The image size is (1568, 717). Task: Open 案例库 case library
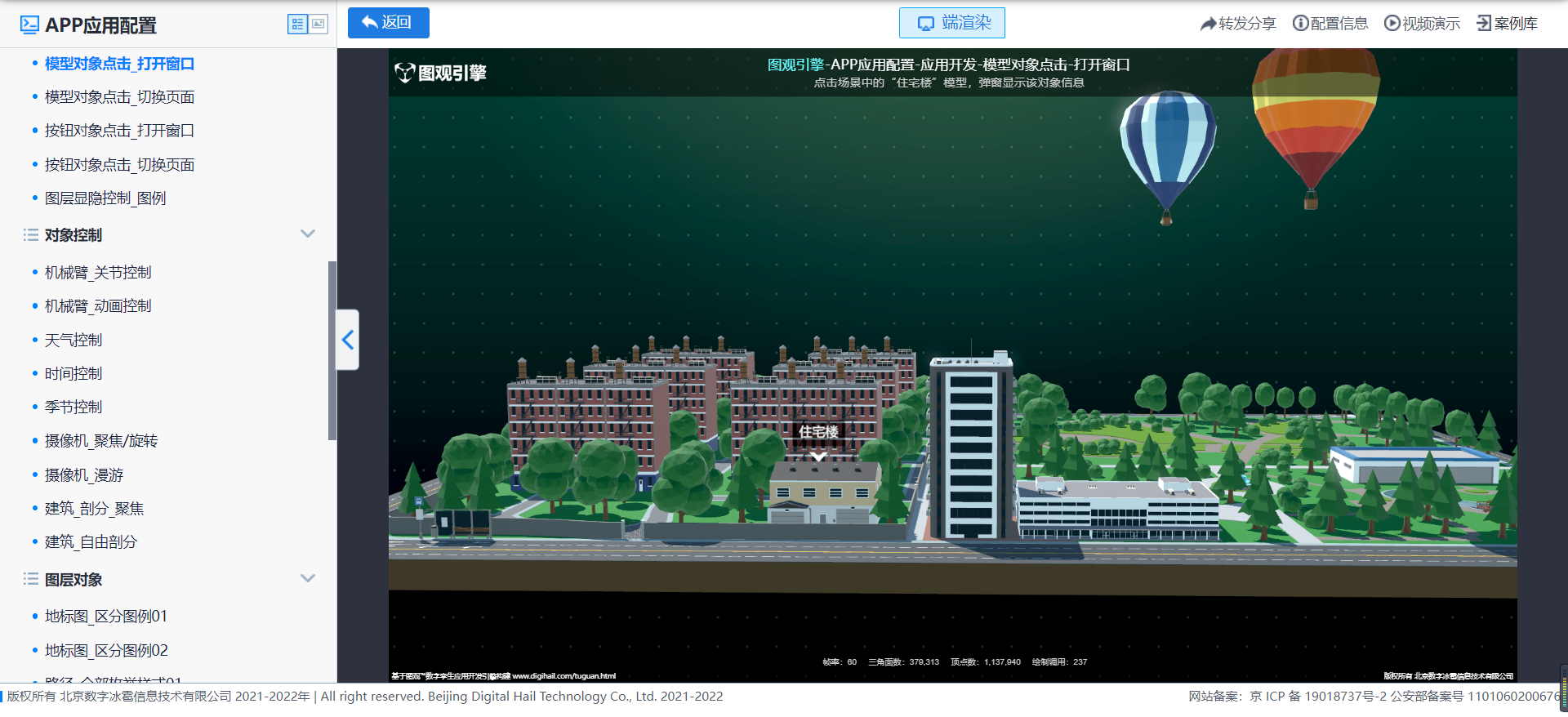pyautogui.click(x=1507, y=24)
